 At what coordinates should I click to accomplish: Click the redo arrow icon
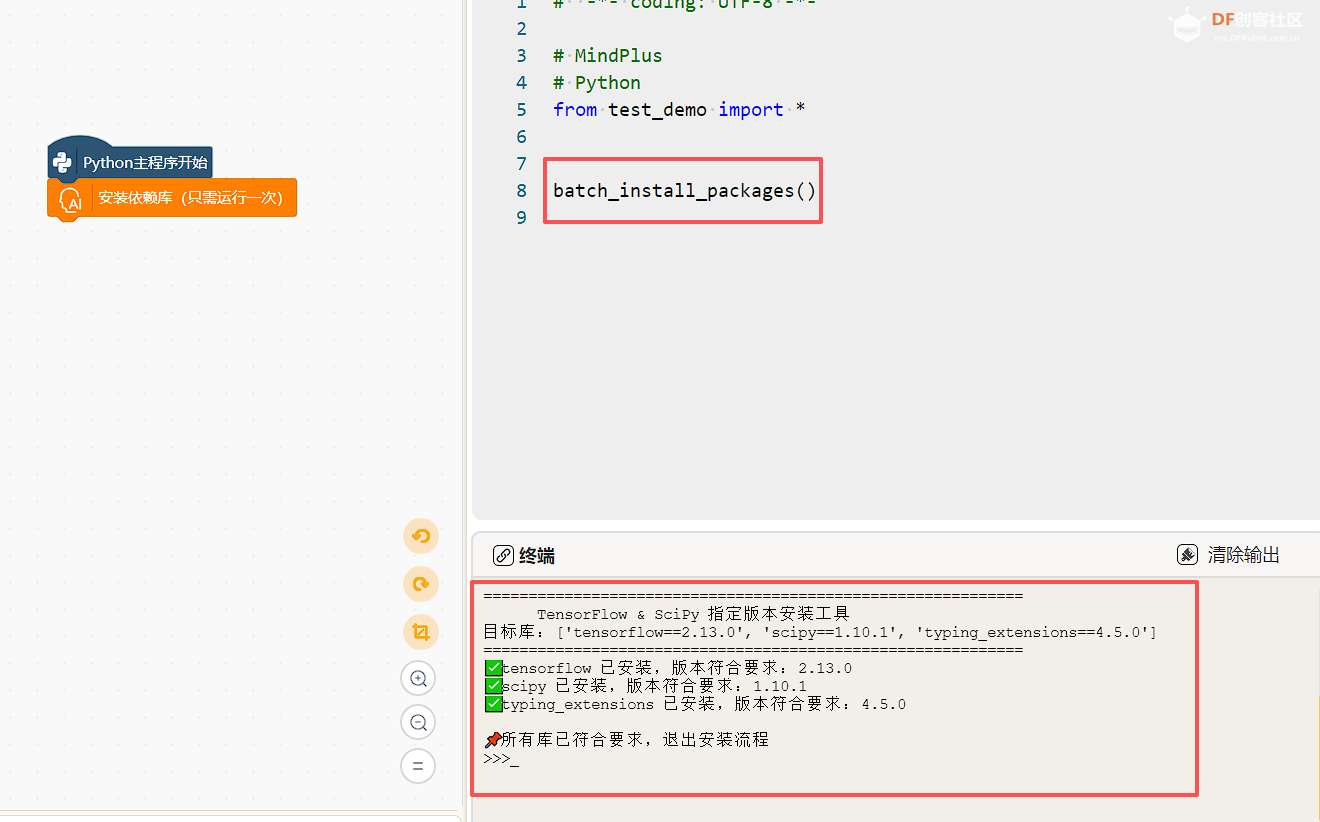420,584
